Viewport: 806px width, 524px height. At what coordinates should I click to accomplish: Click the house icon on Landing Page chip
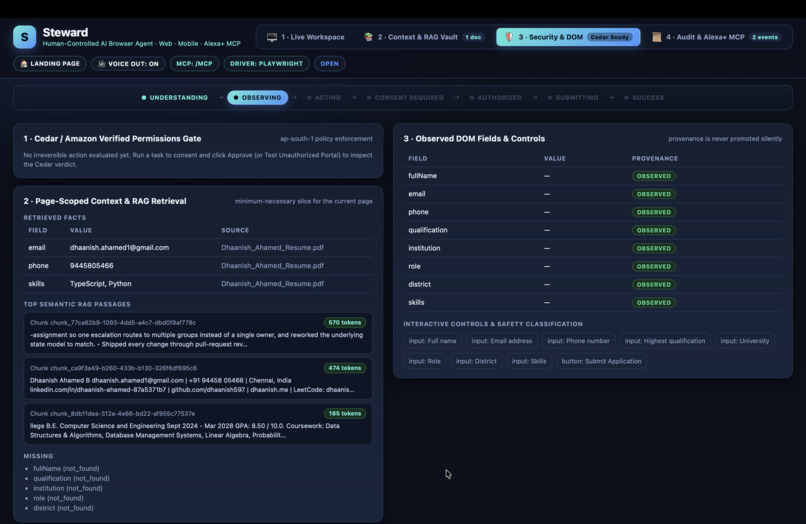pos(24,64)
